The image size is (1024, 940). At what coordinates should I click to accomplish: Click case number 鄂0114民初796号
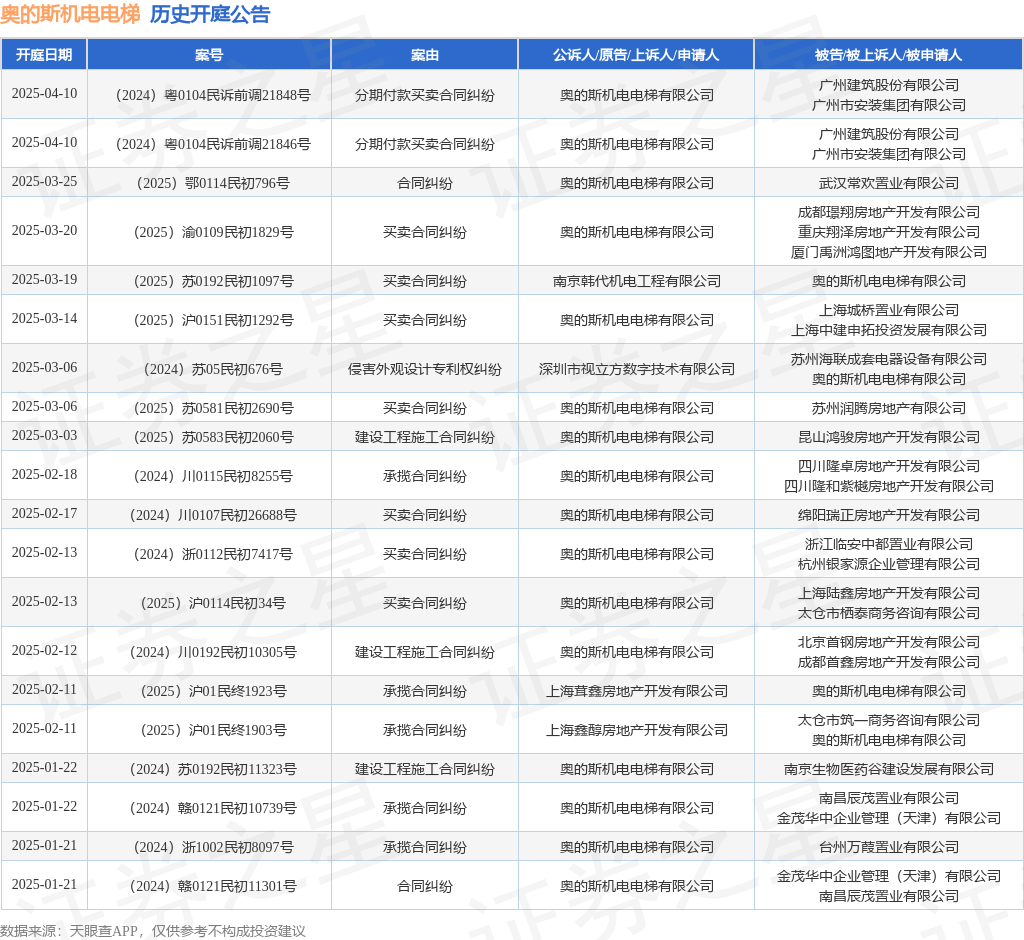pyautogui.click(x=213, y=184)
